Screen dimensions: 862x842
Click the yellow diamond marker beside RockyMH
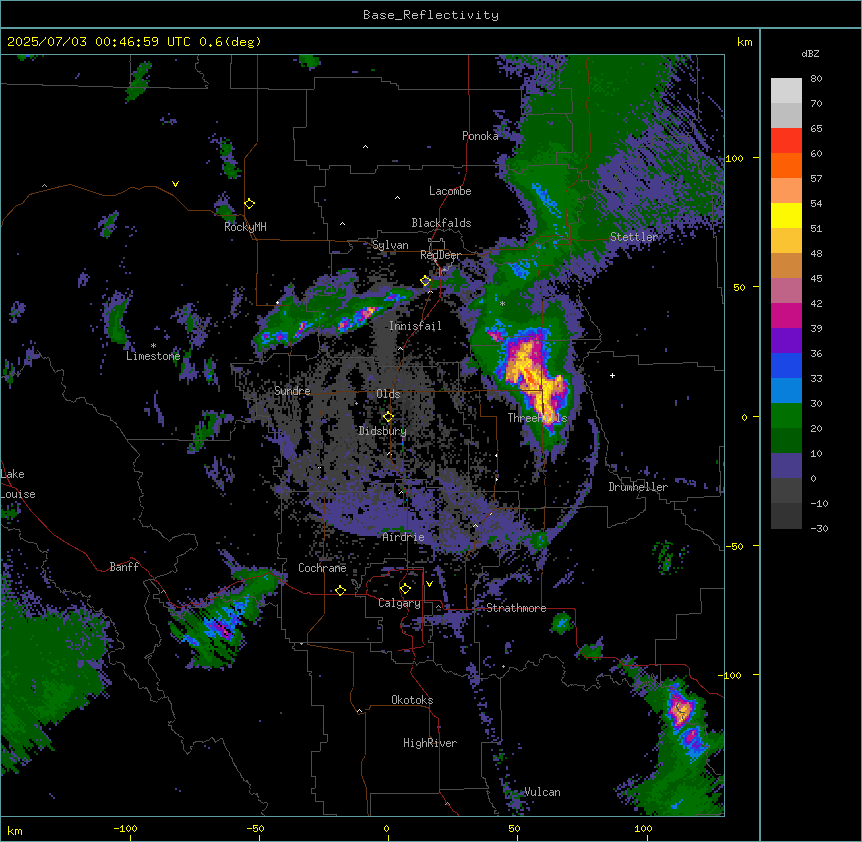click(250, 204)
